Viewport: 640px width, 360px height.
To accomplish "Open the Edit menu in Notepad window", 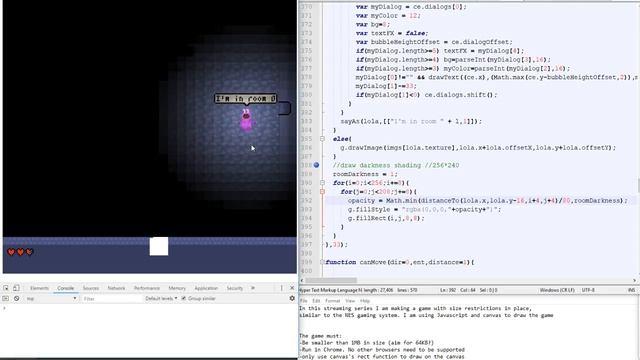I will coord(316,301).
